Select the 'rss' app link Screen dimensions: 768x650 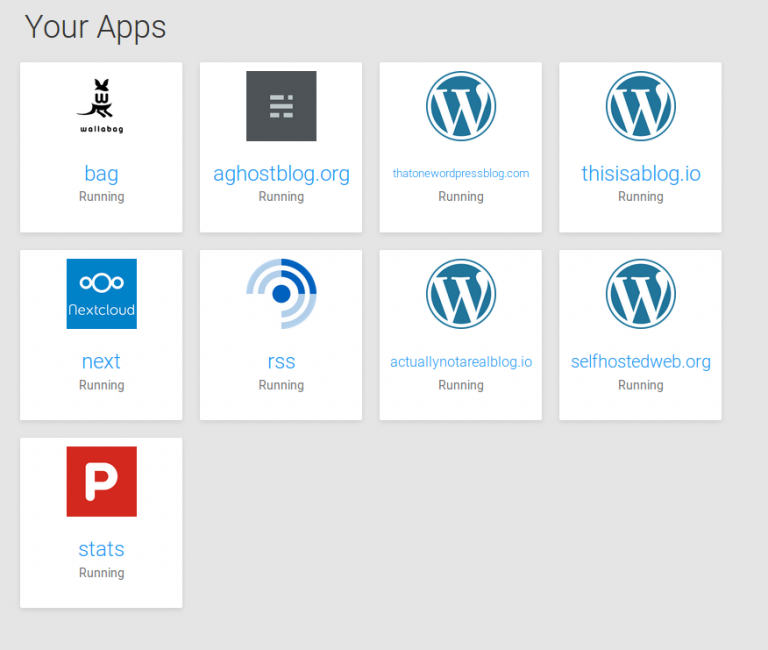click(281, 361)
